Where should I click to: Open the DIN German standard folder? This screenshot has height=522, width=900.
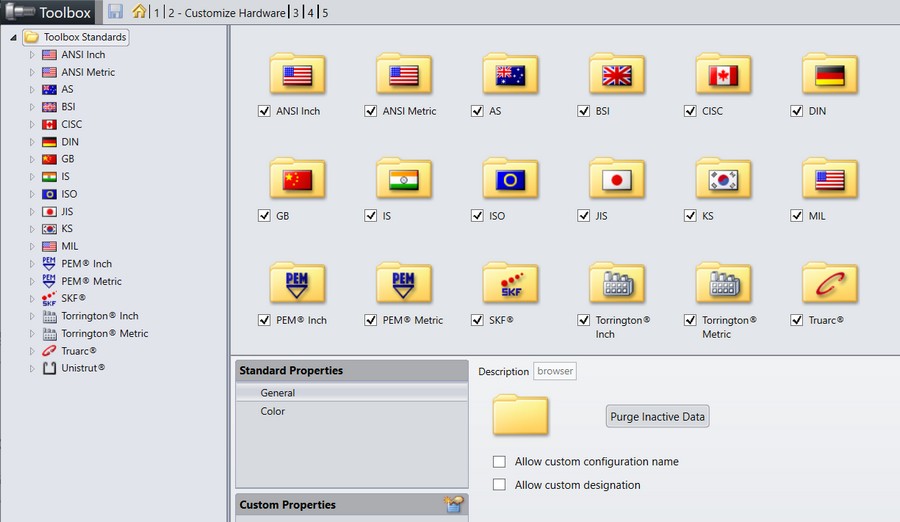point(830,74)
